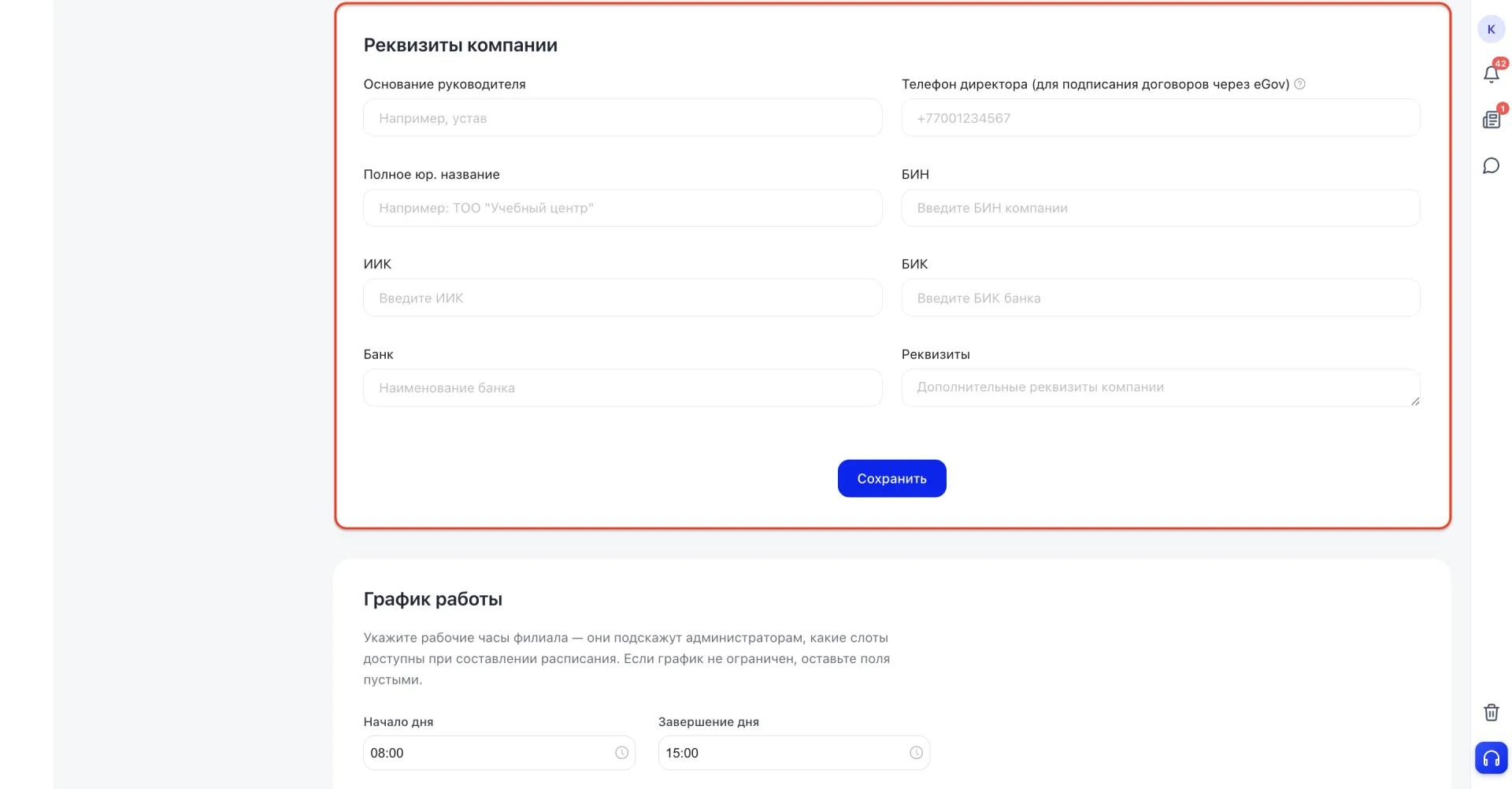1512x789 pixels.
Task: Click the Наименование банка input field
Action: (622, 387)
